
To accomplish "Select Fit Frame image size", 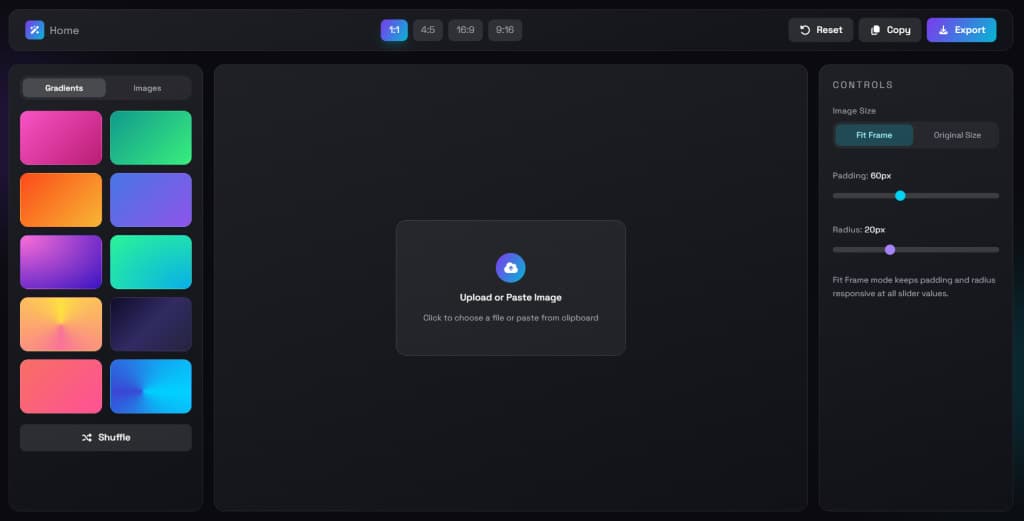I will (x=874, y=135).
